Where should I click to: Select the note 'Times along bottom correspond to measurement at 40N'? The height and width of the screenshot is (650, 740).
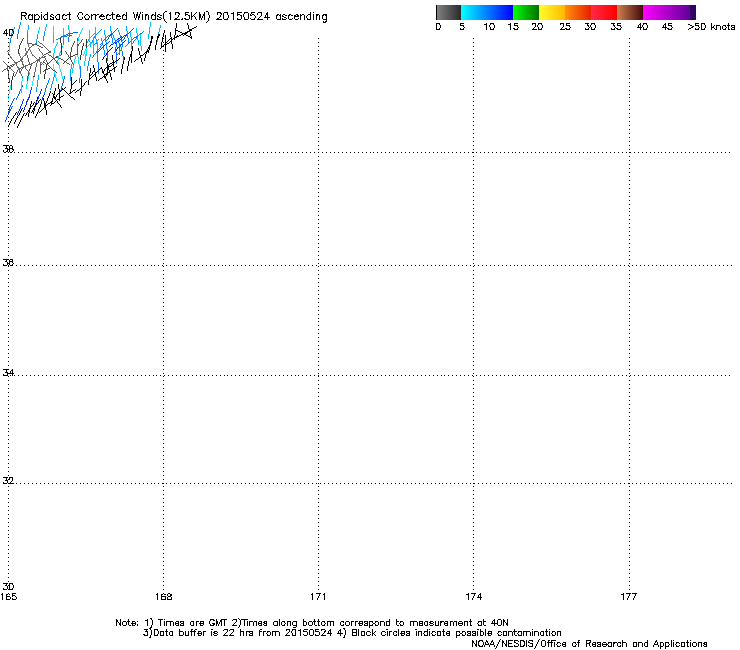point(375,623)
